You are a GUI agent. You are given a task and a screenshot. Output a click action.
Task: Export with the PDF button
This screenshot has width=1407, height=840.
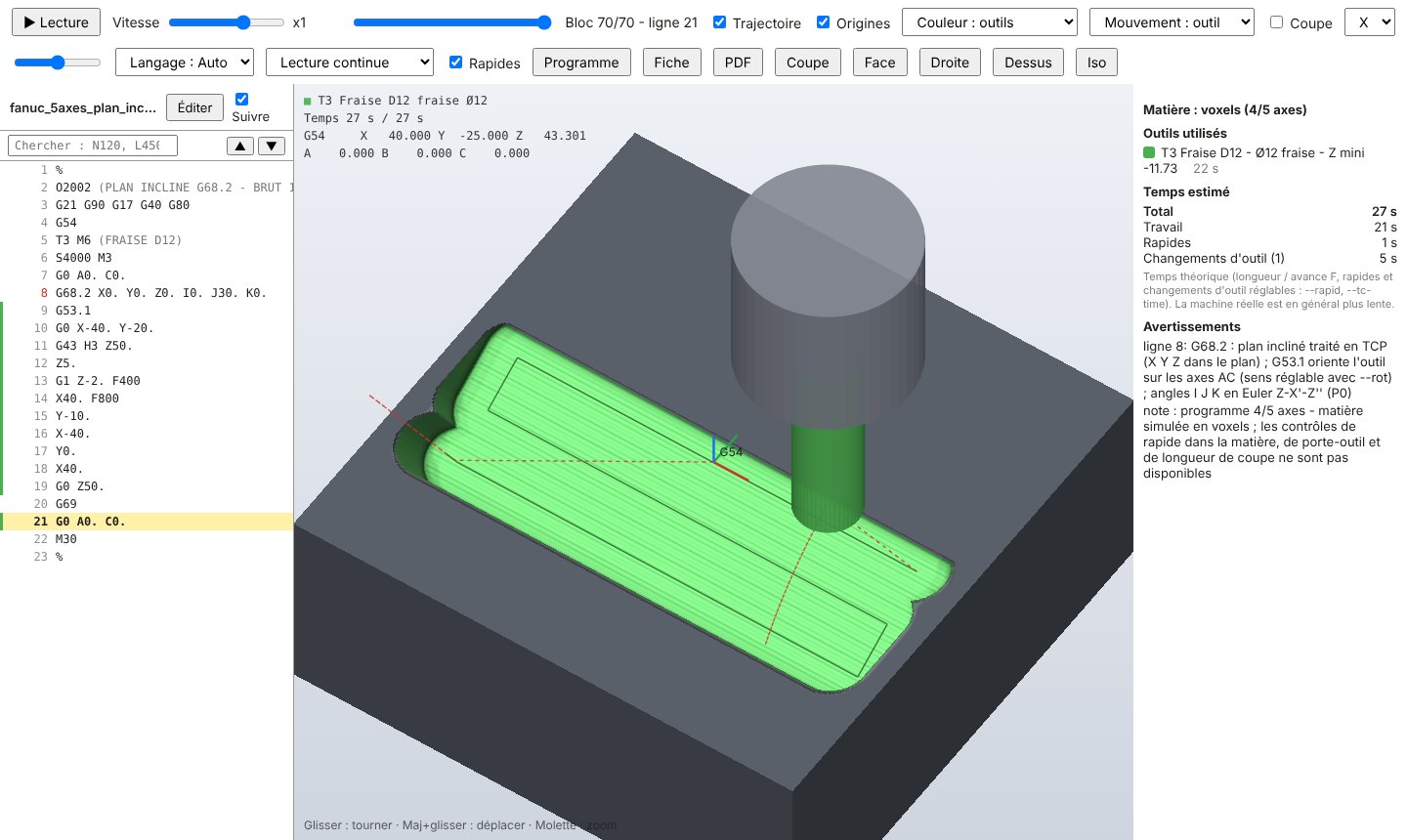[738, 62]
